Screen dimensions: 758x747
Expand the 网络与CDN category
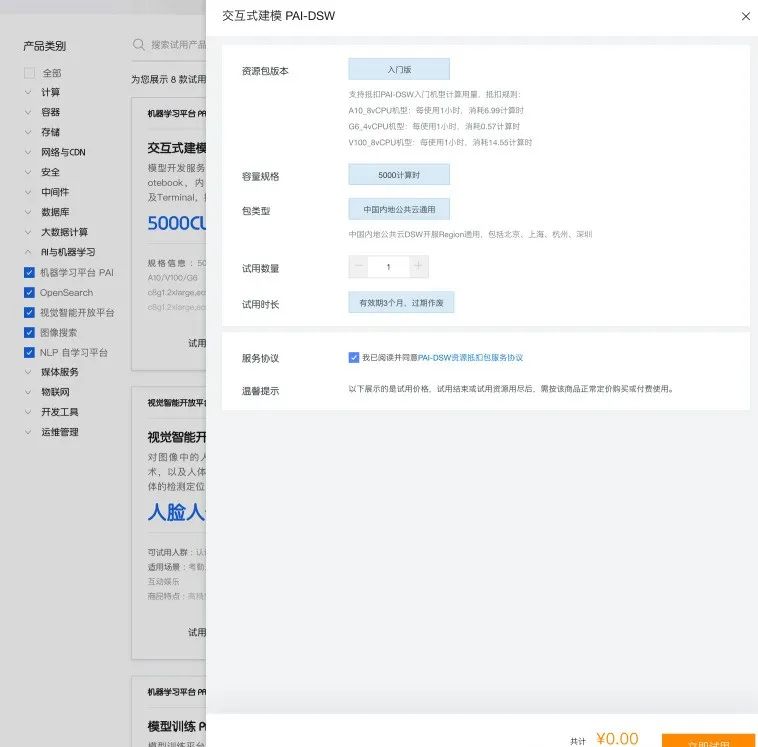pyautogui.click(x=28, y=152)
